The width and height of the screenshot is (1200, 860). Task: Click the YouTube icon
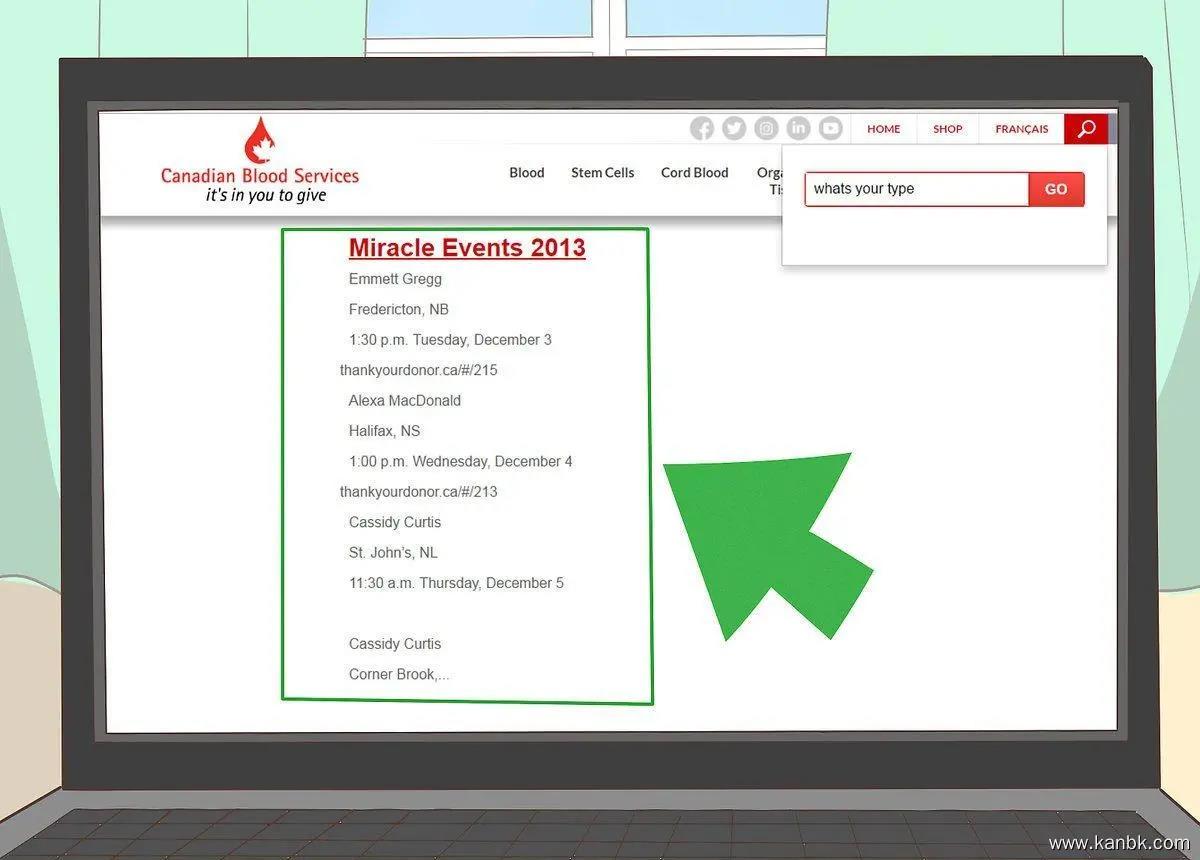pyautogui.click(x=830, y=129)
